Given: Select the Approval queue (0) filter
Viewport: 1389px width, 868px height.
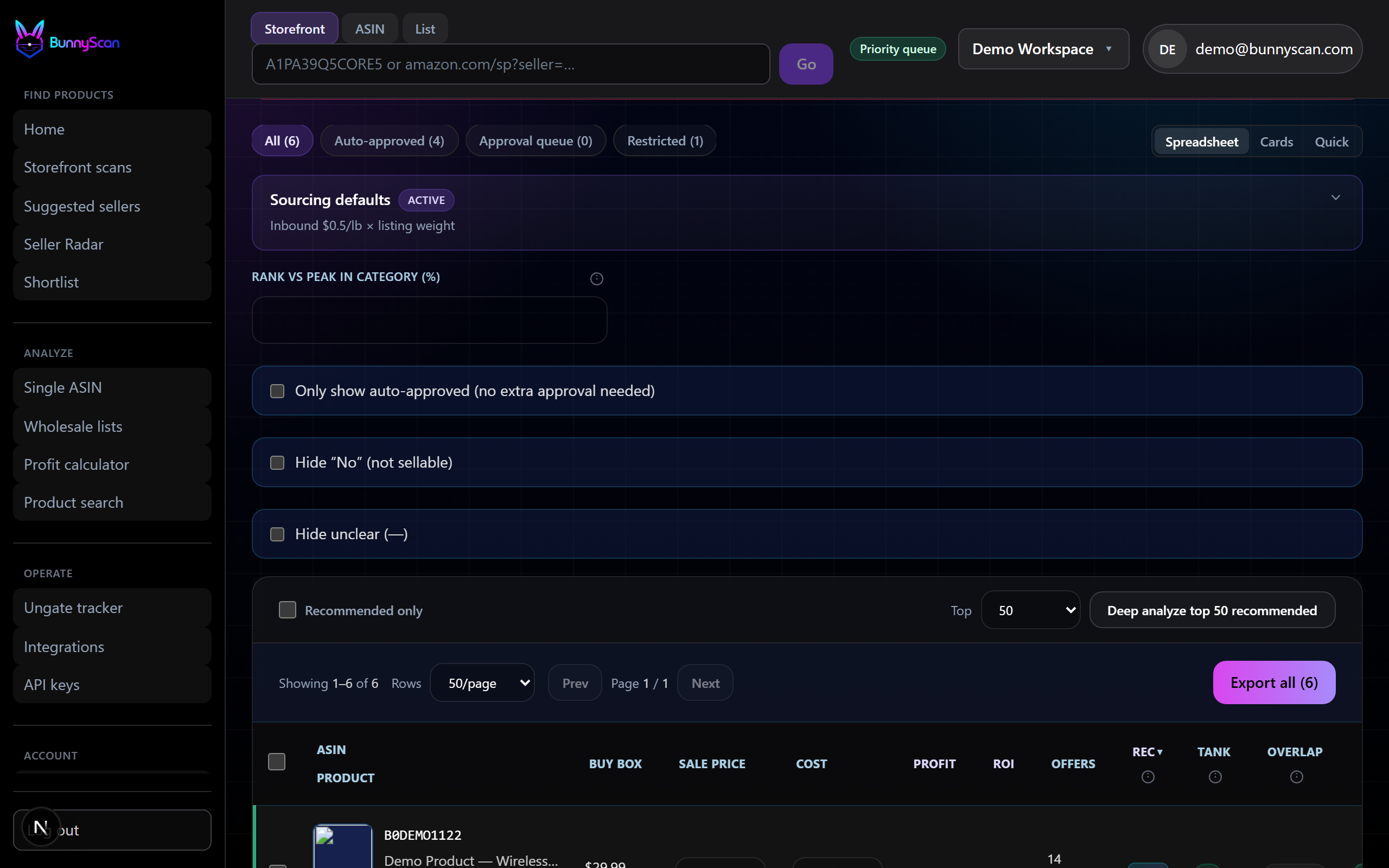Looking at the screenshot, I should [x=536, y=141].
